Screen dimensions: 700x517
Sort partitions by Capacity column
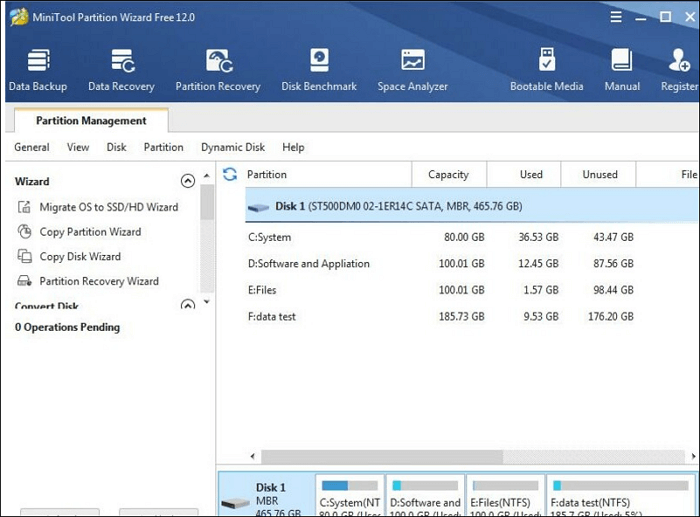click(448, 174)
